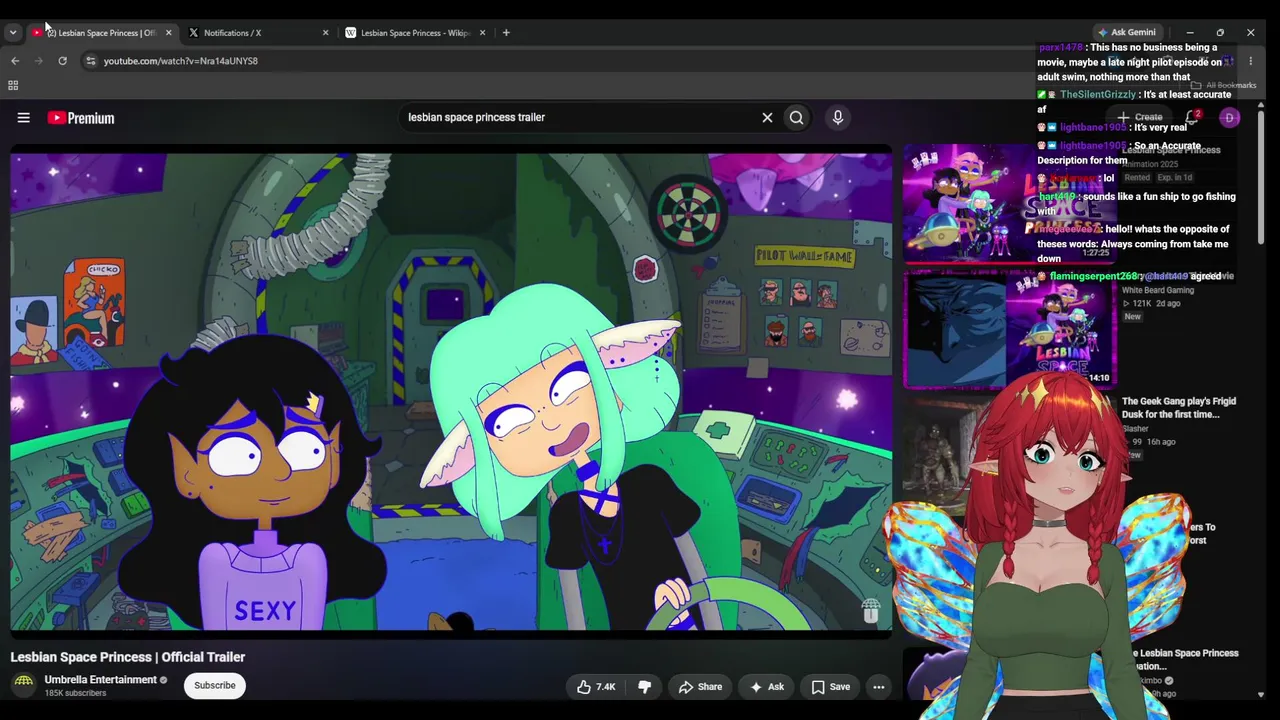1280x720 pixels.
Task: Expand the tab search dropdown
Action: click(13, 33)
